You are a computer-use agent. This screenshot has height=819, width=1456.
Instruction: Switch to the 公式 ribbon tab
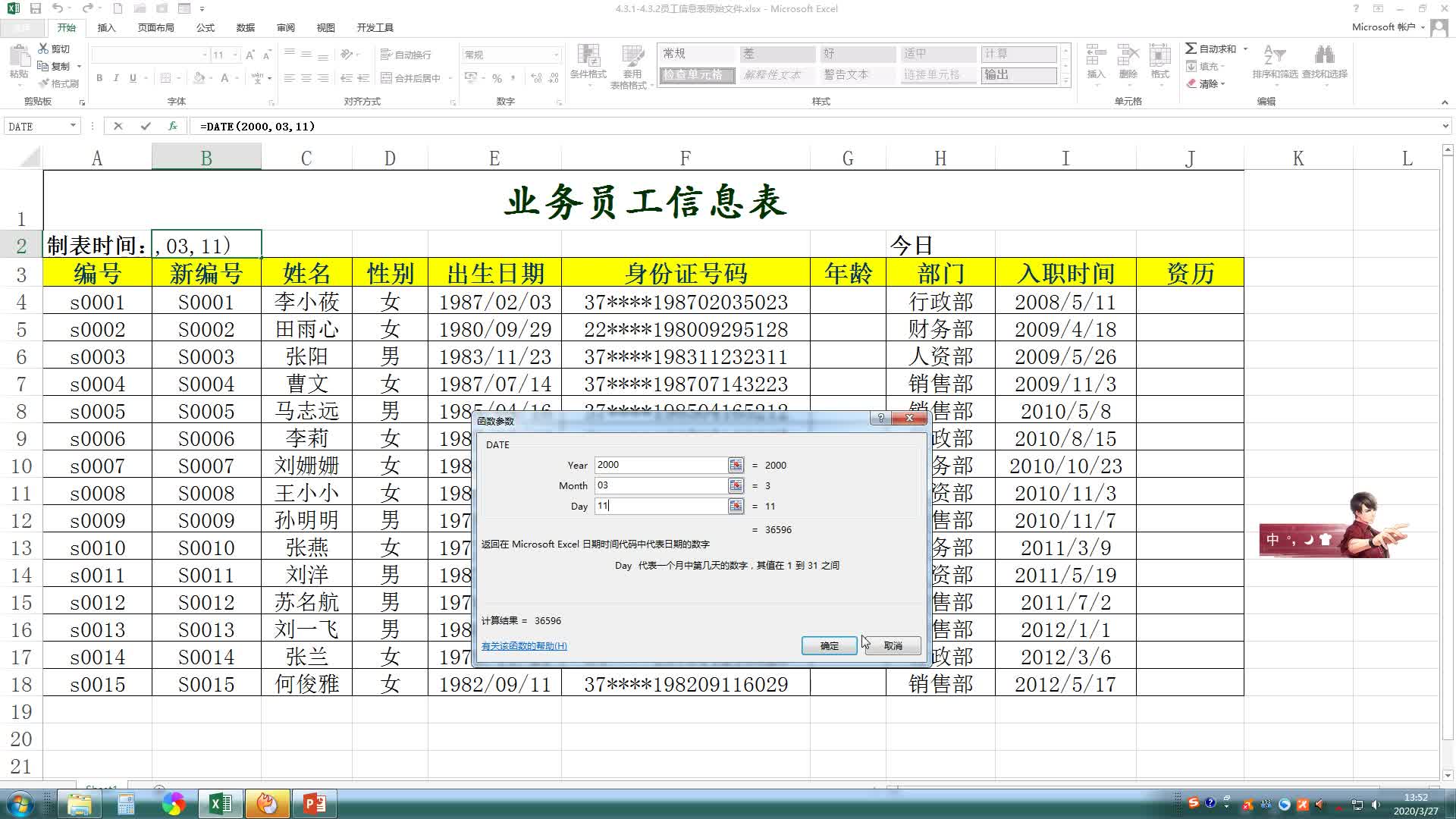(x=205, y=27)
